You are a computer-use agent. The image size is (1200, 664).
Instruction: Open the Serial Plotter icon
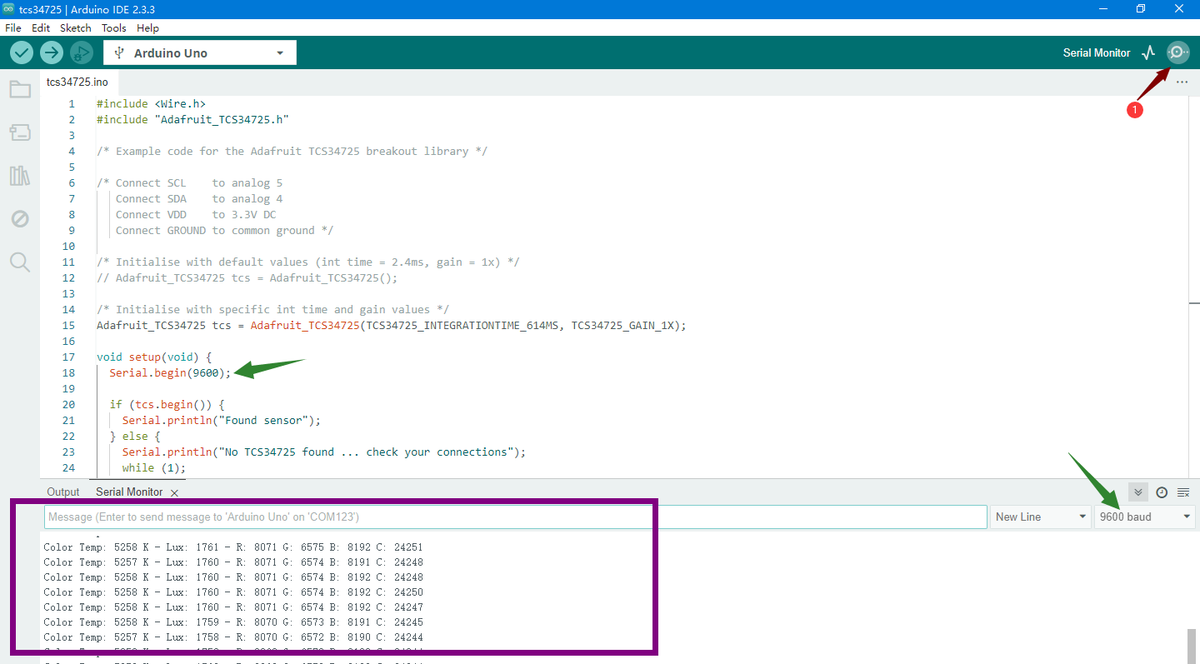(1148, 53)
